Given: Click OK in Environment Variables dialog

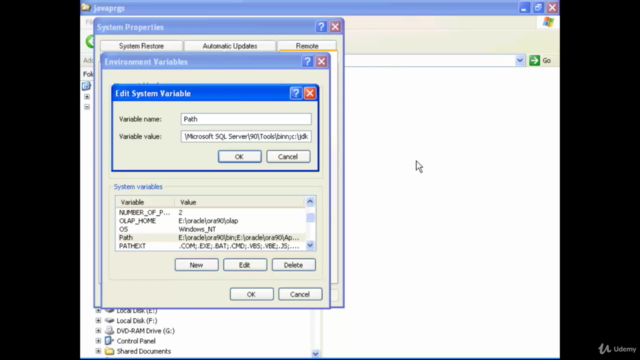Looking at the screenshot, I should pos(251,294).
